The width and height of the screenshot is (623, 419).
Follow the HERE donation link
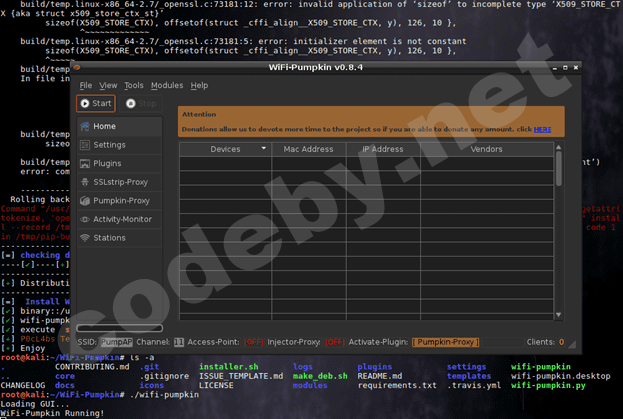[542, 129]
